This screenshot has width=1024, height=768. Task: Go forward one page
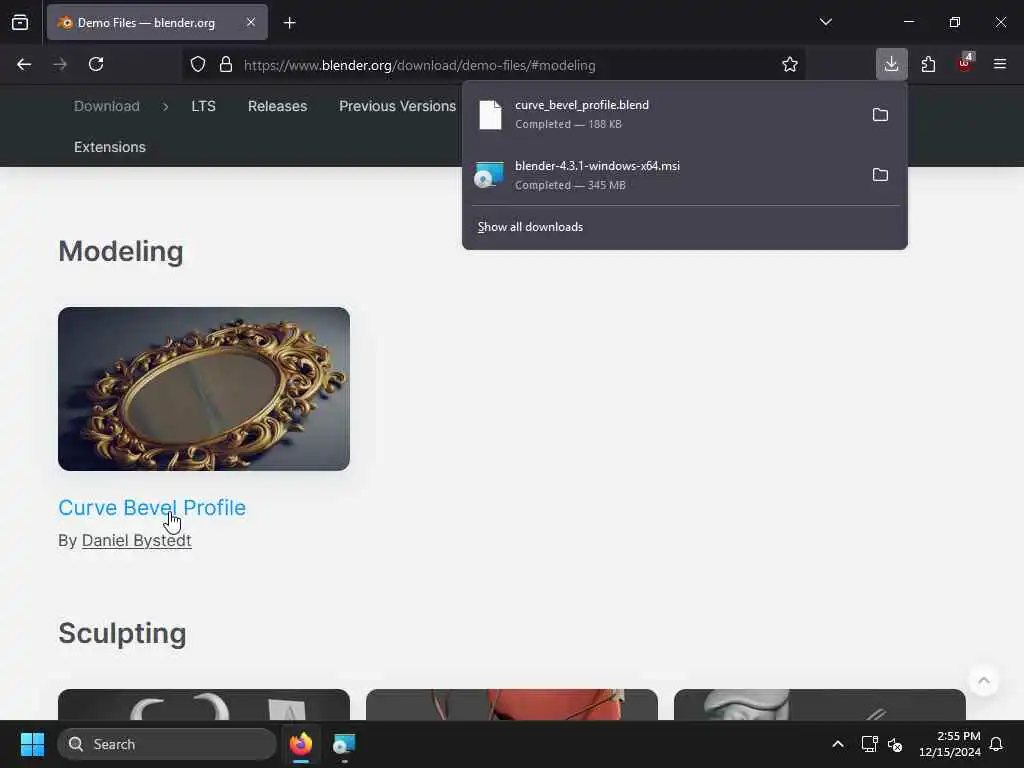point(60,64)
